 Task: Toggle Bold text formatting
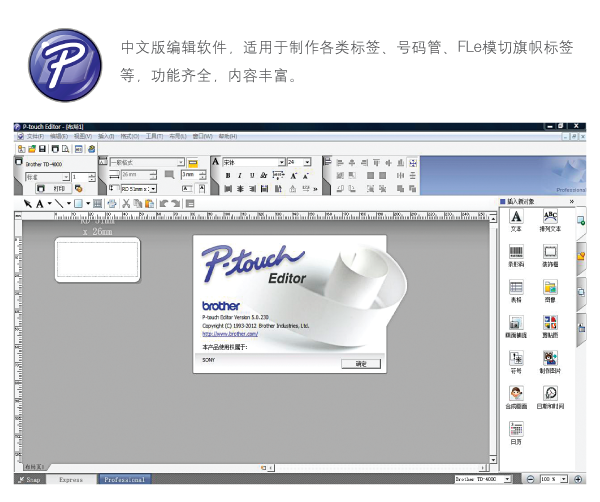click(228, 176)
